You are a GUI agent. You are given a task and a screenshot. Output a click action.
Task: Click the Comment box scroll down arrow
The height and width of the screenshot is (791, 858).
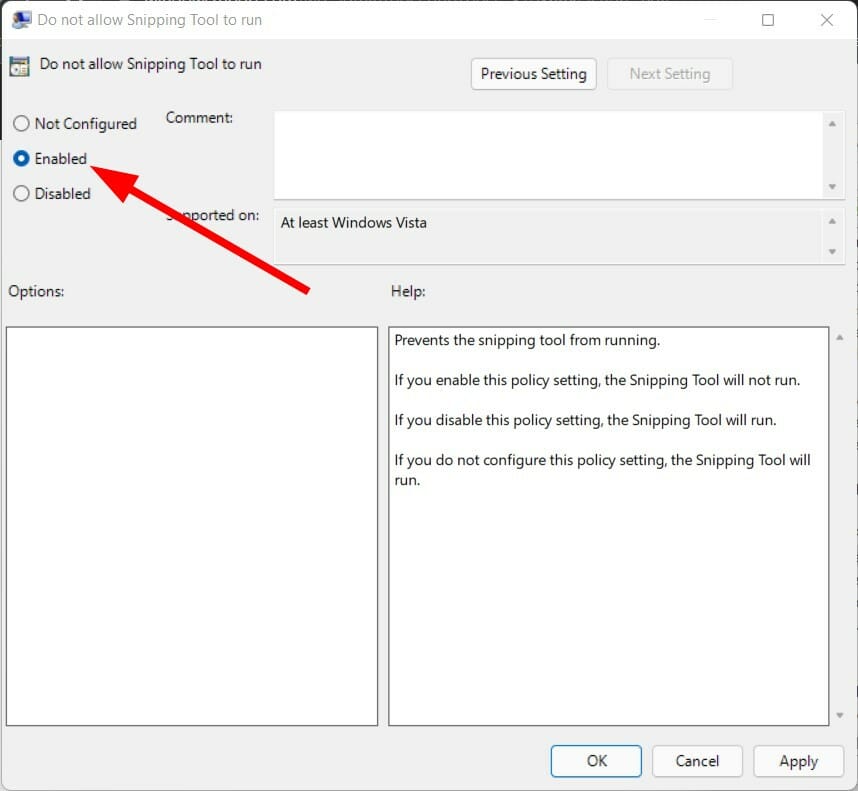click(832, 187)
